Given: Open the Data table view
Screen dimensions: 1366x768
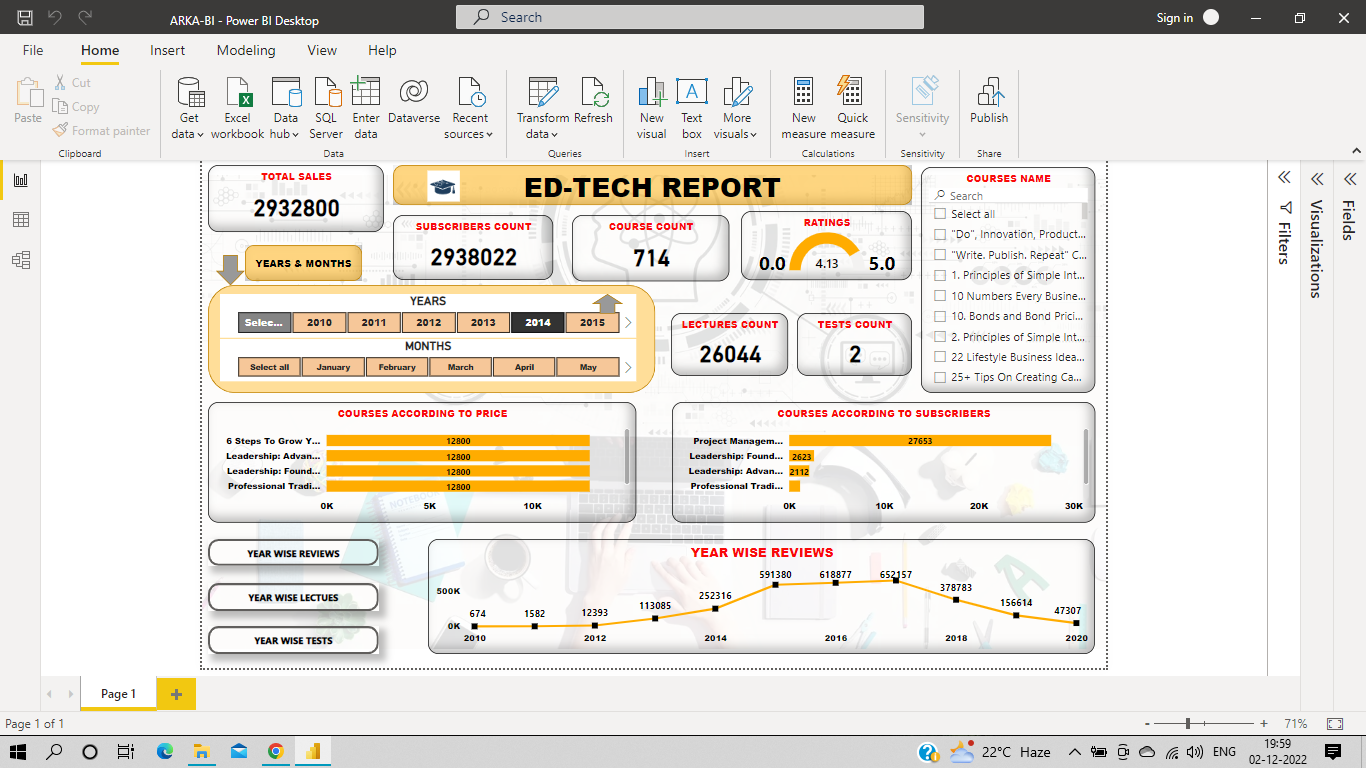Looking at the screenshot, I should tap(21, 220).
